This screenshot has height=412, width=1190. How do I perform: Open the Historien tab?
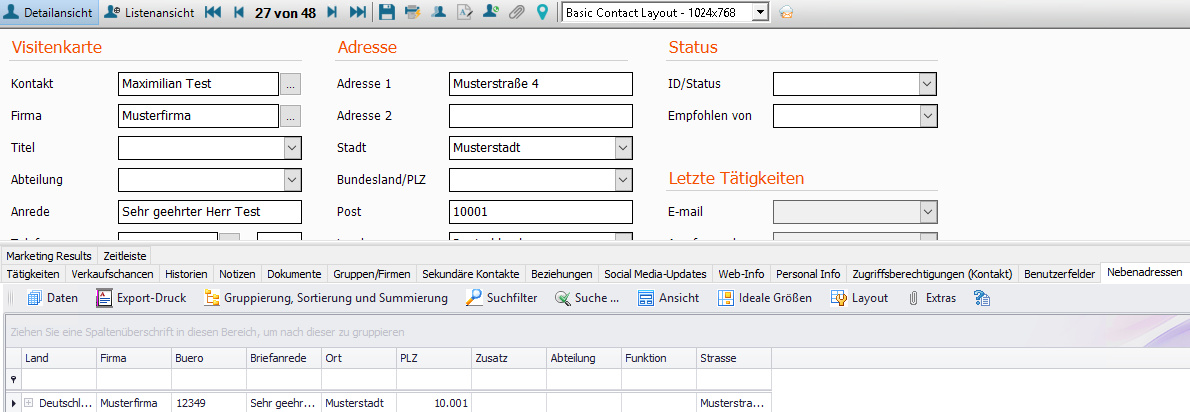[187, 274]
